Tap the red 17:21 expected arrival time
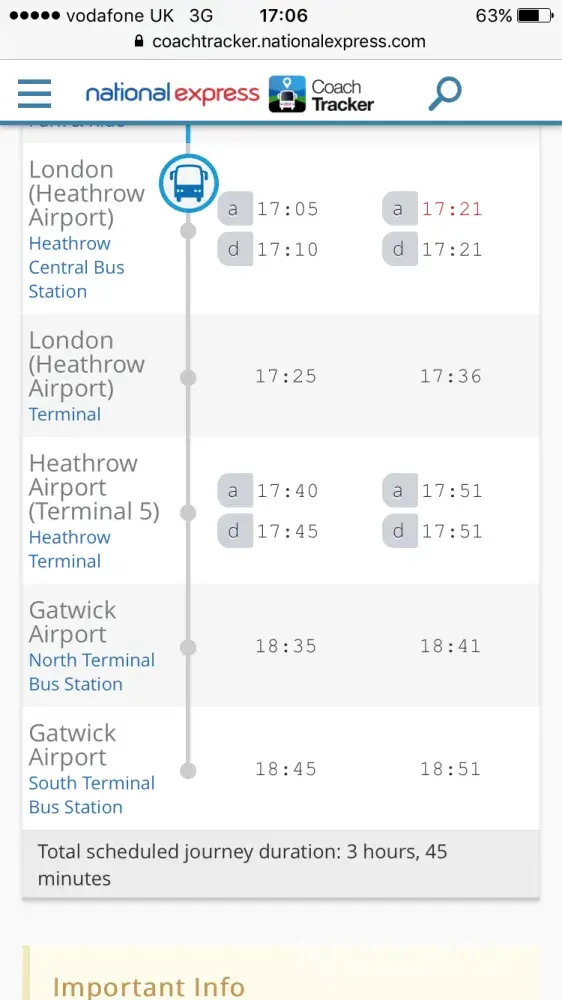 point(452,209)
